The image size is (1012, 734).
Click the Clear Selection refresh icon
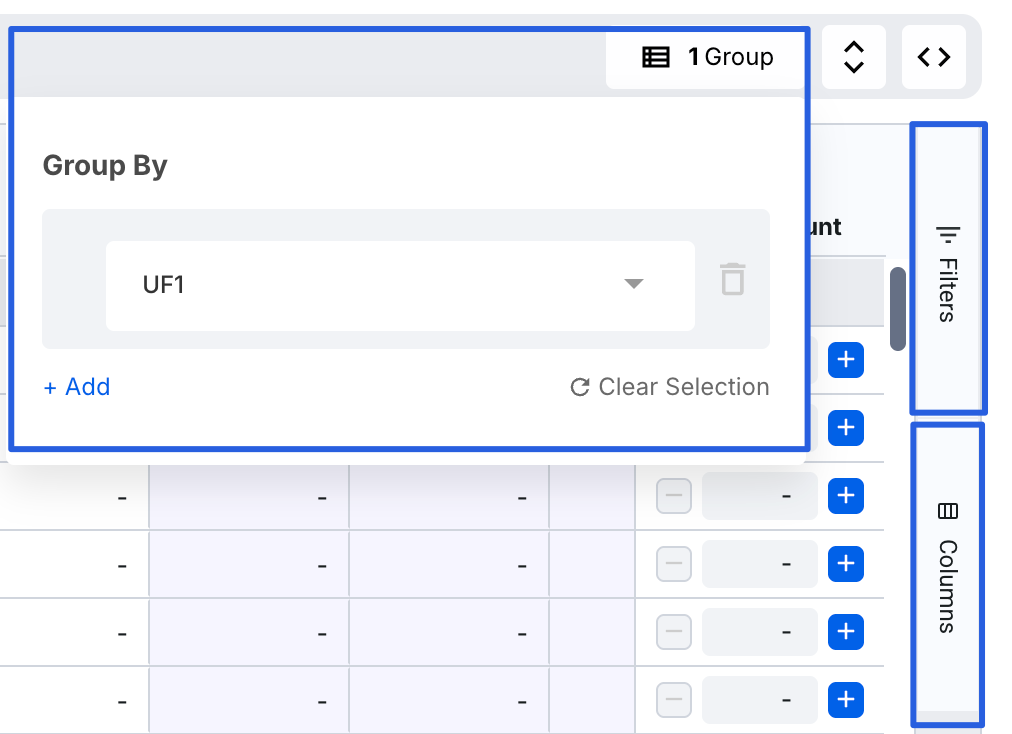pos(579,387)
